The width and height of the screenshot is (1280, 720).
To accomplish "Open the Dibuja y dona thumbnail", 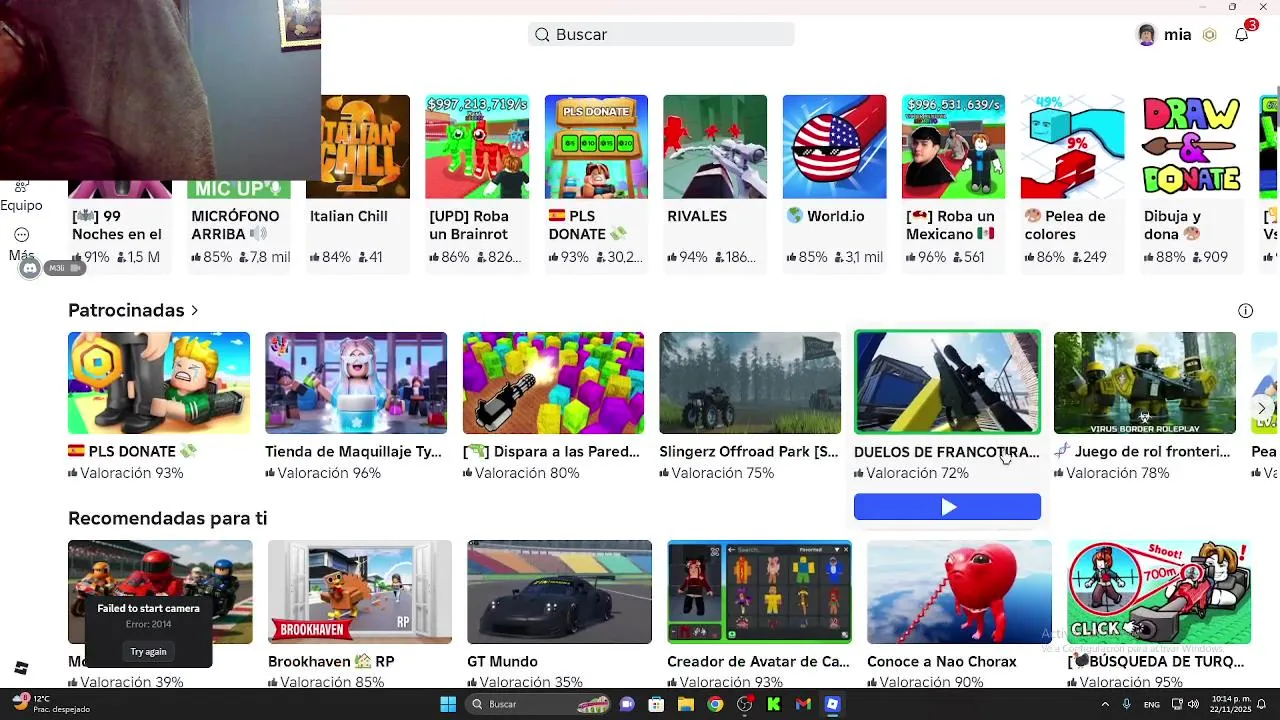I will (1192, 147).
